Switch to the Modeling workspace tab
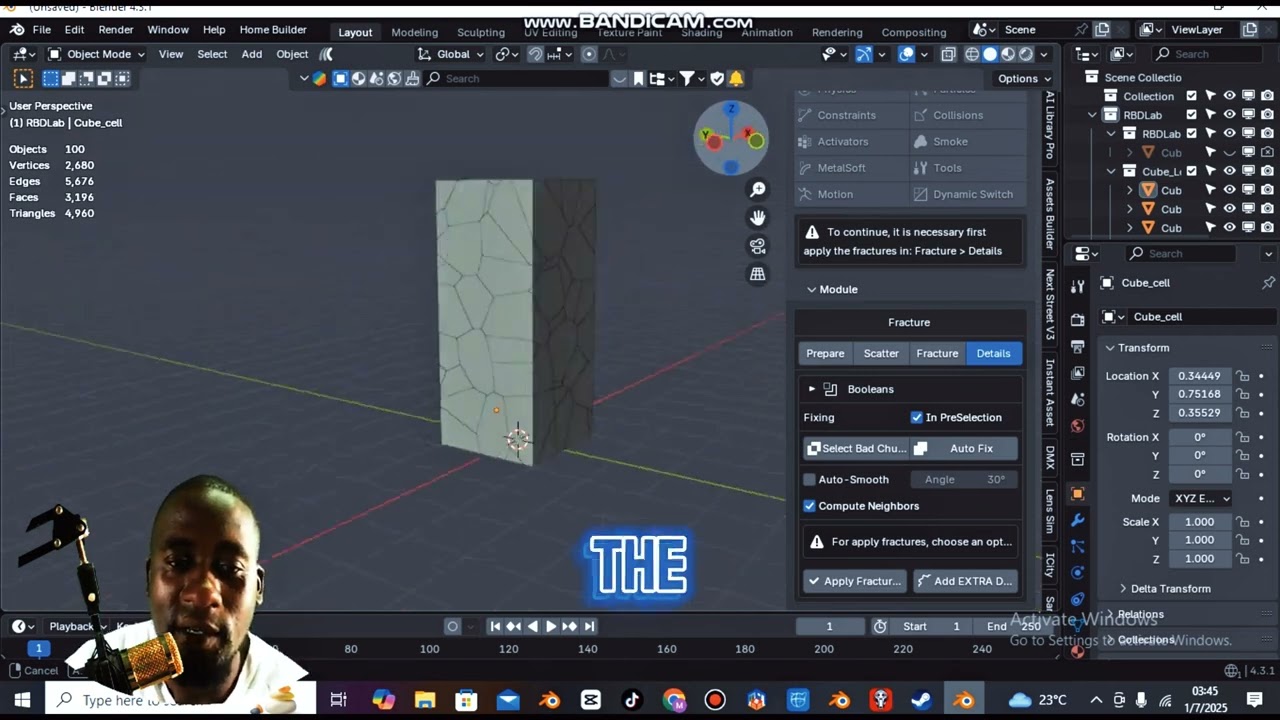This screenshot has width=1280, height=720. pos(414,32)
